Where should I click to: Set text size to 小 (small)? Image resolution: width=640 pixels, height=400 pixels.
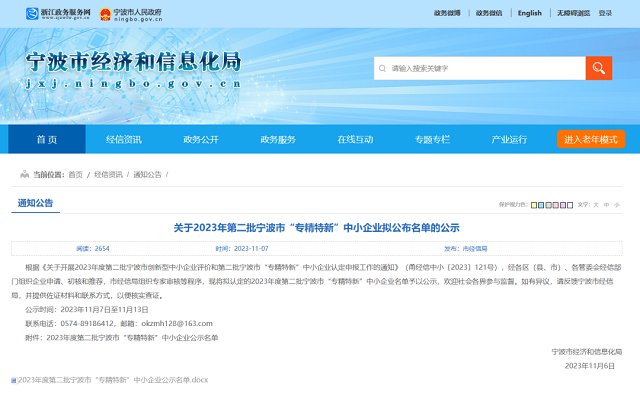click(x=617, y=205)
